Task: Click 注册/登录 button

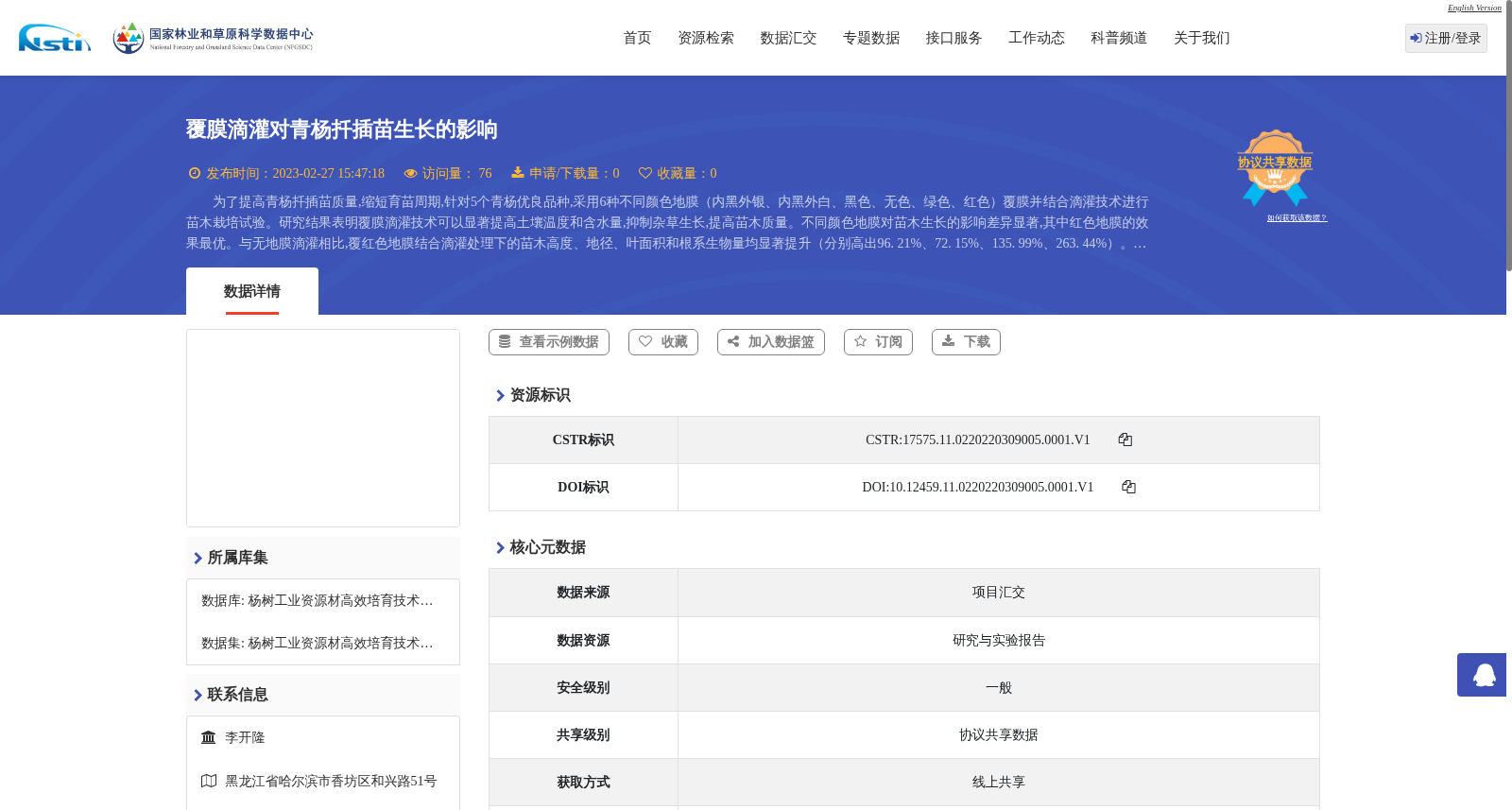Action: tap(1446, 38)
